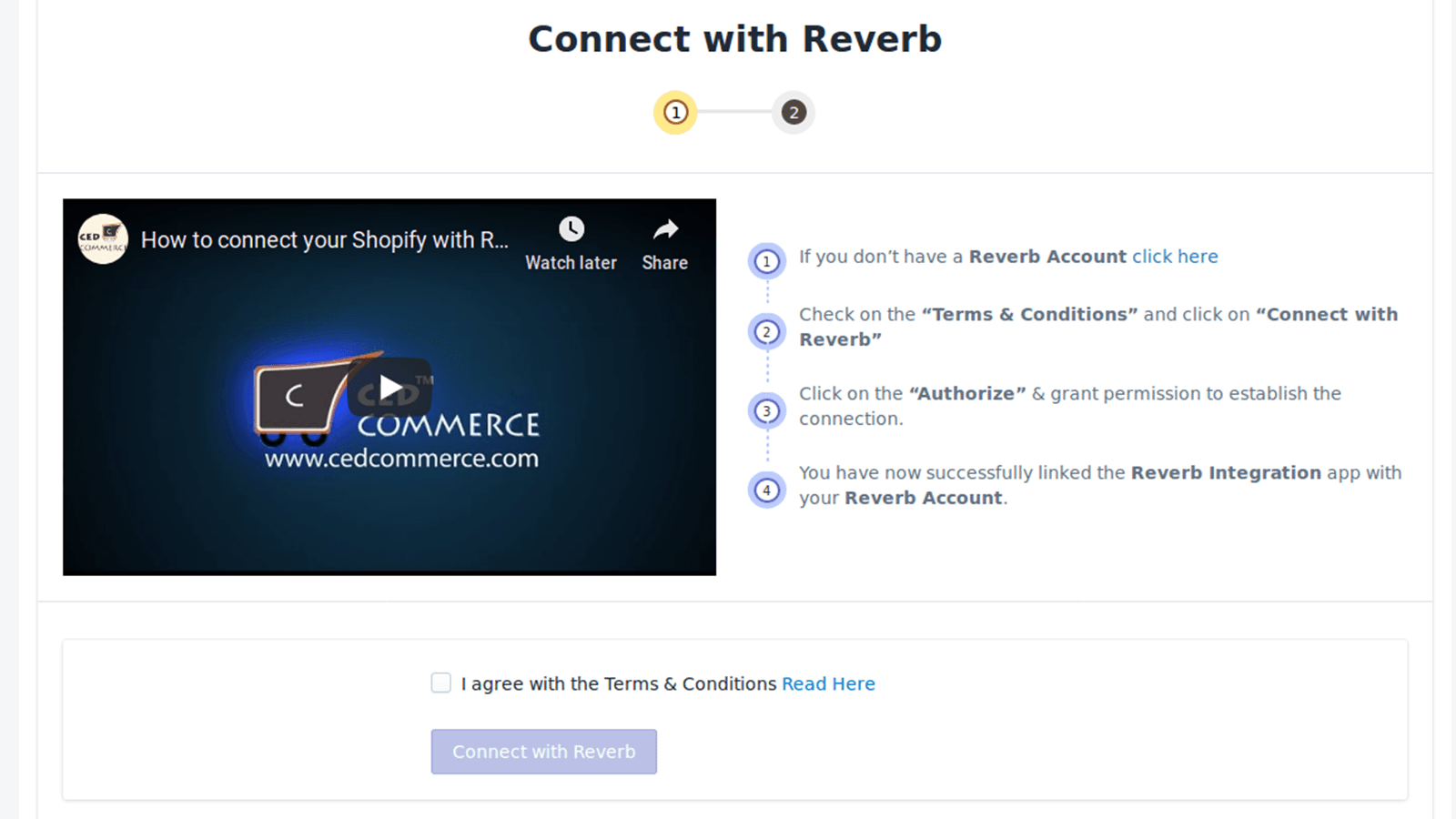1456x819 pixels.
Task: Check the Terms & Conditions agreement box
Action: 440,682
